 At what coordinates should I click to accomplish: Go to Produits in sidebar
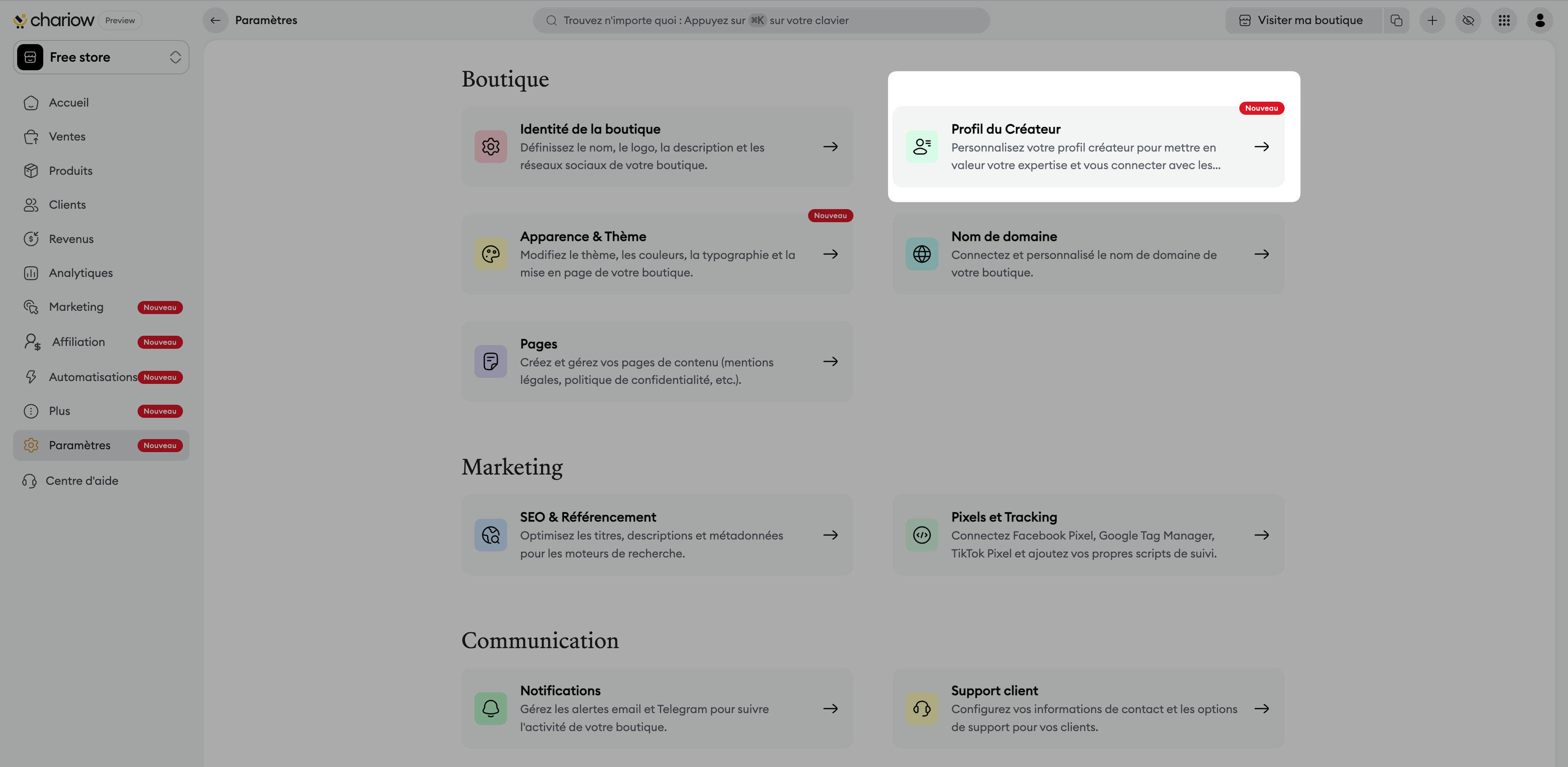point(71,170)
